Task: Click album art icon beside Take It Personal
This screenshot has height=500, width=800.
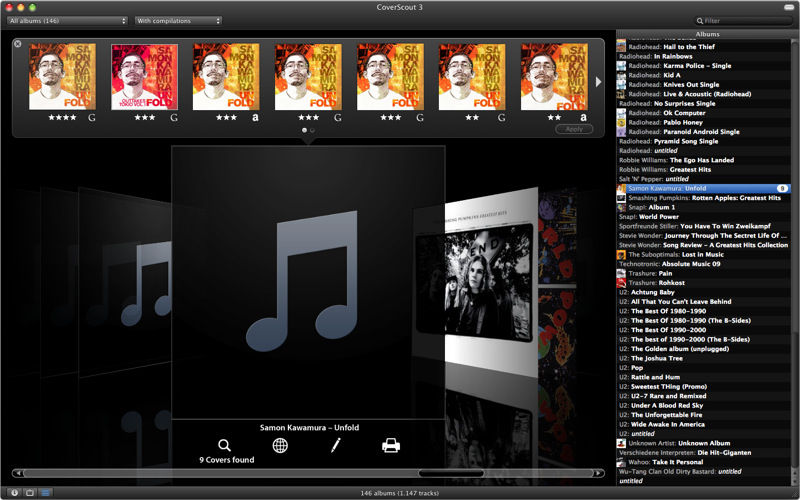Action: tap(621, 462)
